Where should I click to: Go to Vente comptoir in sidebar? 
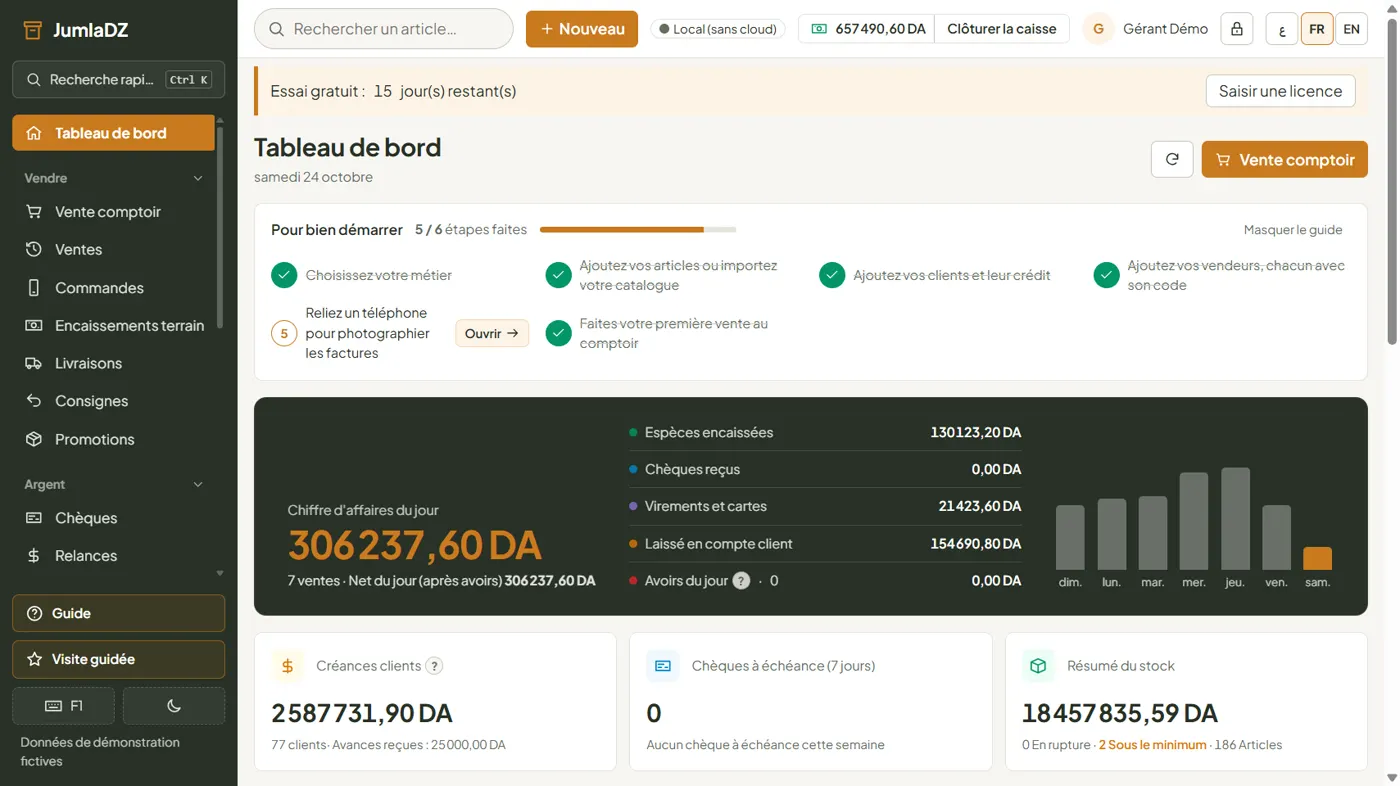click(113, 212)
